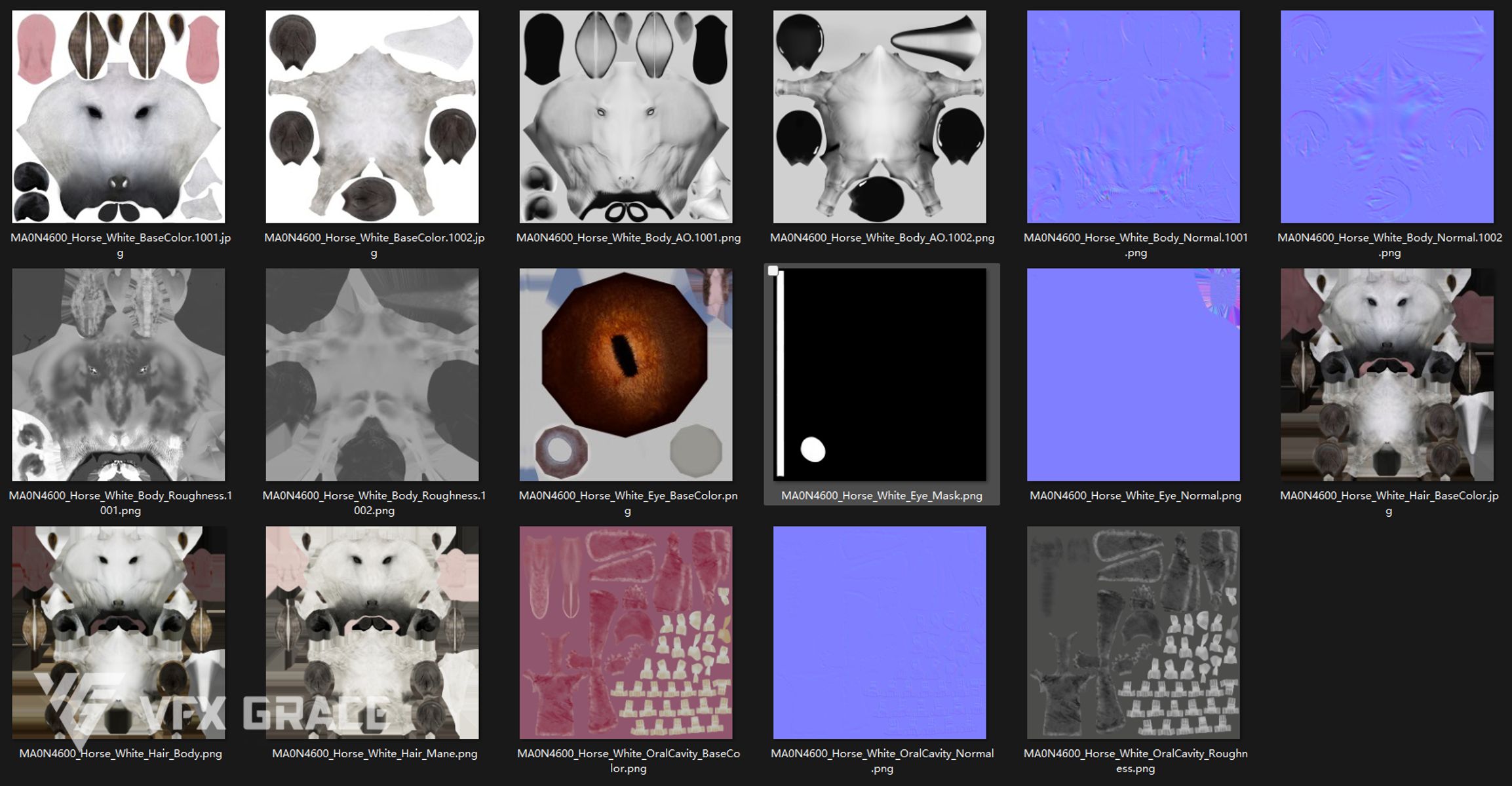Select the OralCavity_Normal thumbnail

click(x=880, y=633)
